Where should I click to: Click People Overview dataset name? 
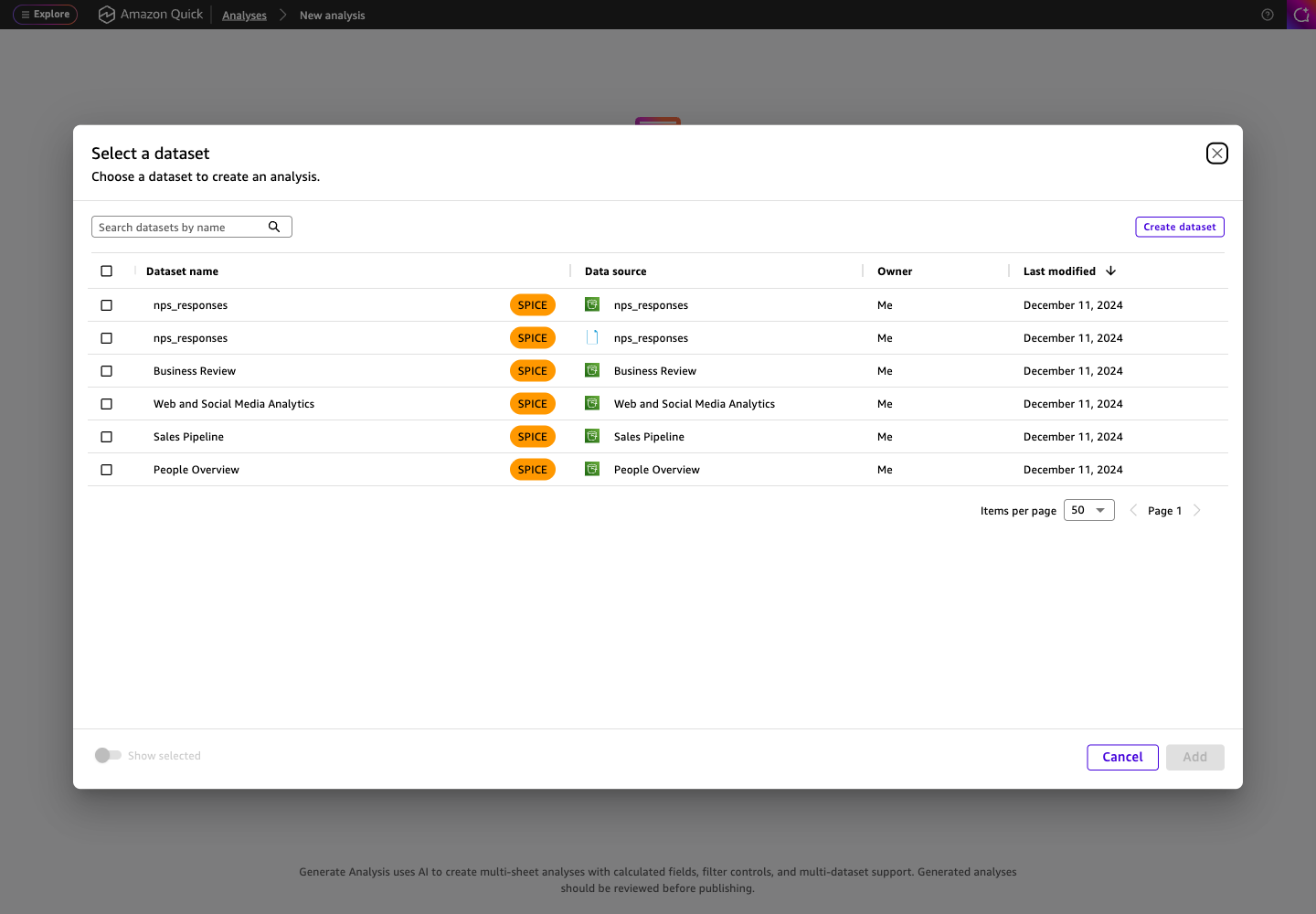pos(196,470)
